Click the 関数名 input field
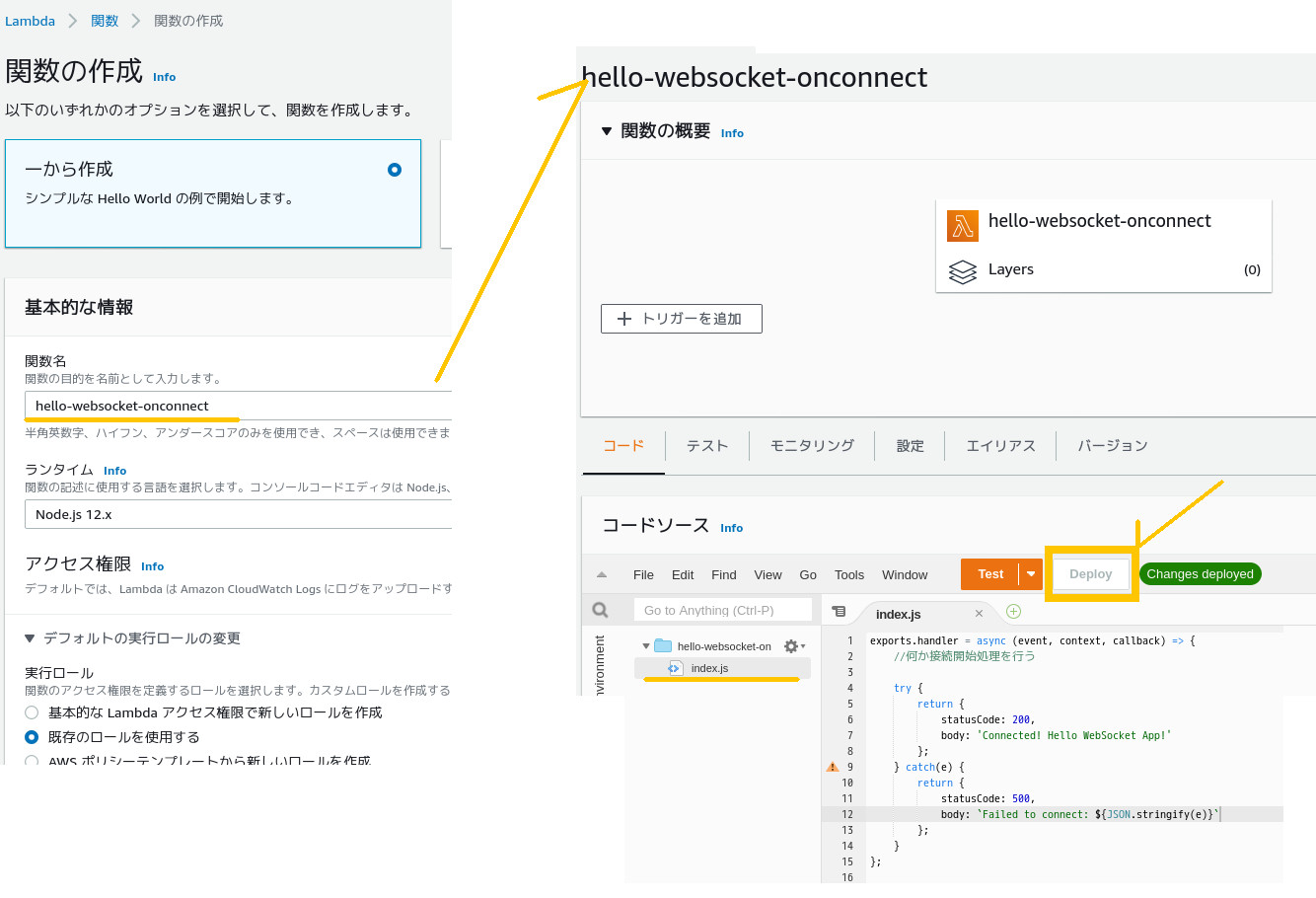 (x=238, y=406)
